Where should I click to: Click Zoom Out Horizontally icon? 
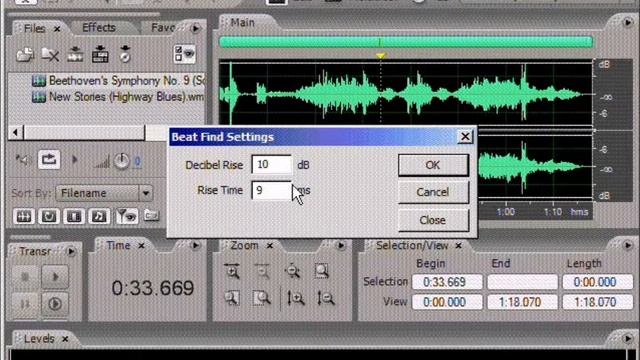coord(262,271)
